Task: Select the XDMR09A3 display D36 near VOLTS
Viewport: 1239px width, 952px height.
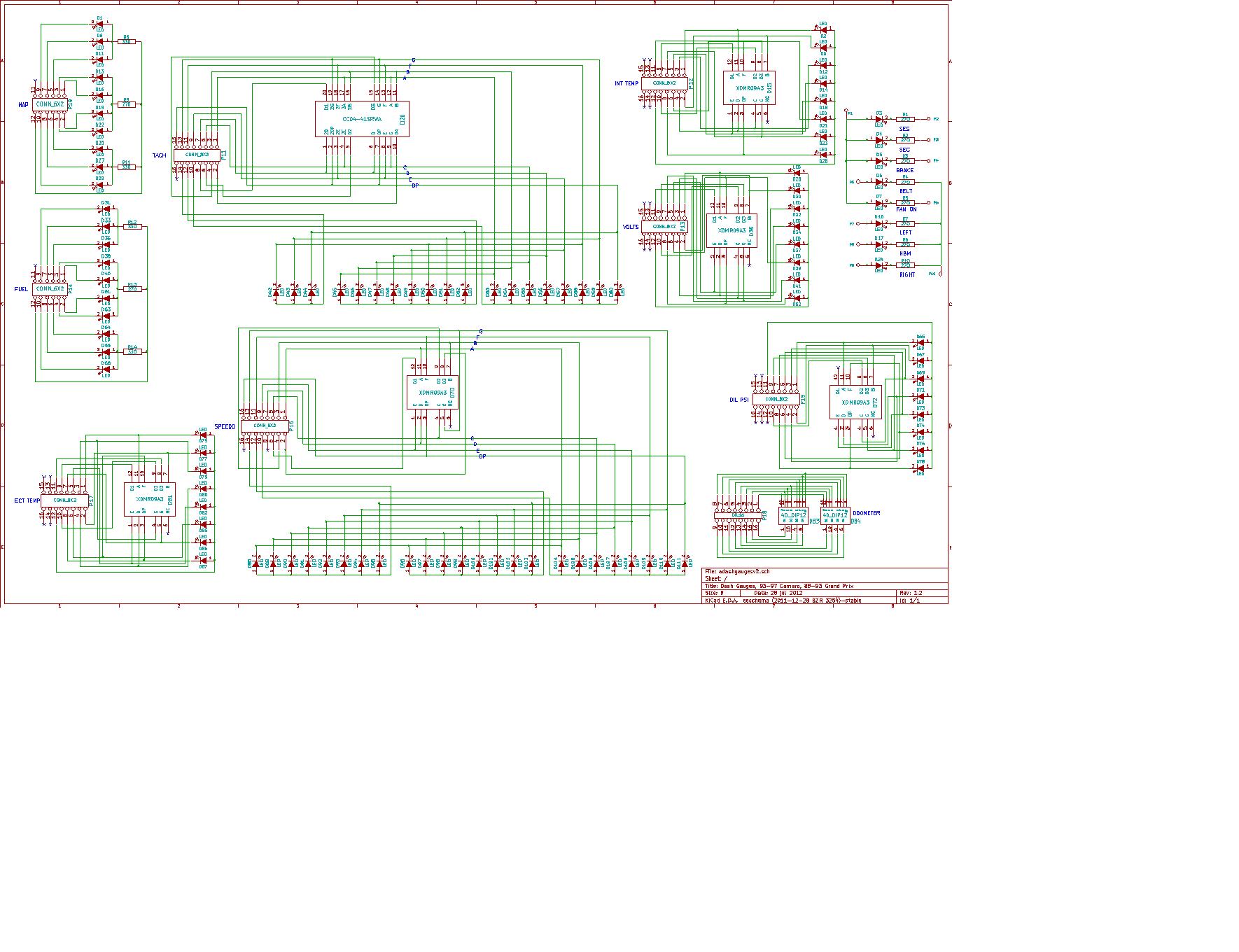Action: pos(731,230)
